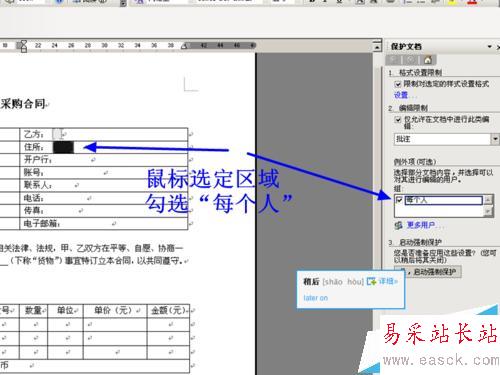Toggle 限制对选定的样式设置格式 checkbox

pyautogui.click(x=398, y=84)
